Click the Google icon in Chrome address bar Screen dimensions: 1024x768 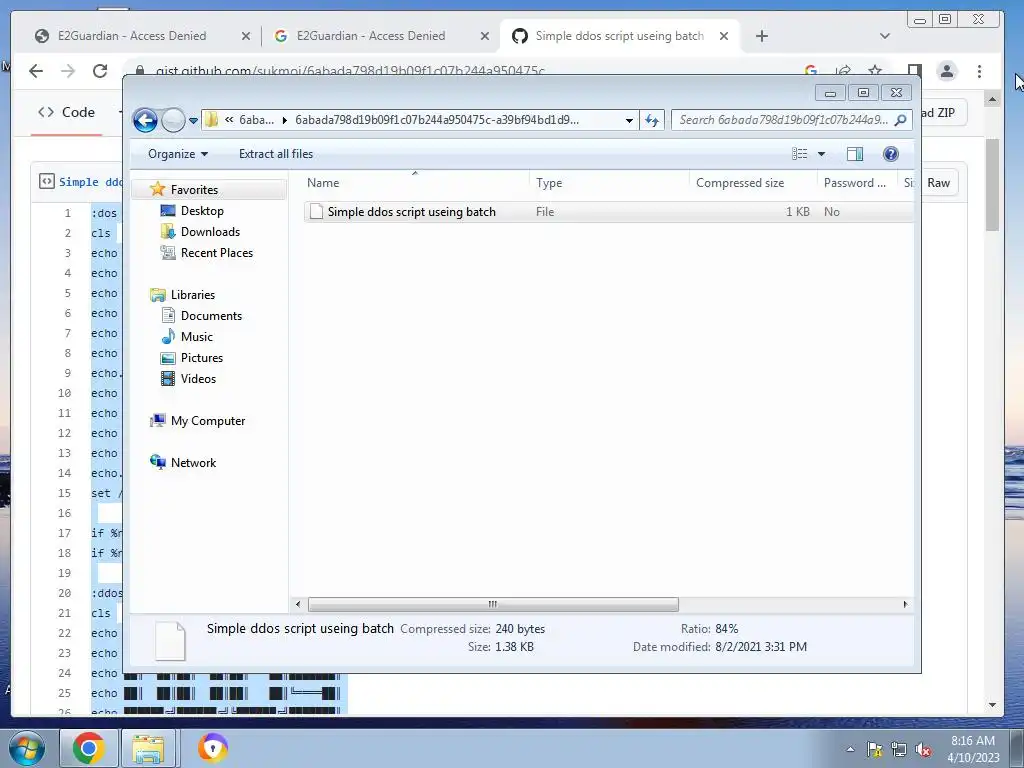click(810, 71)
